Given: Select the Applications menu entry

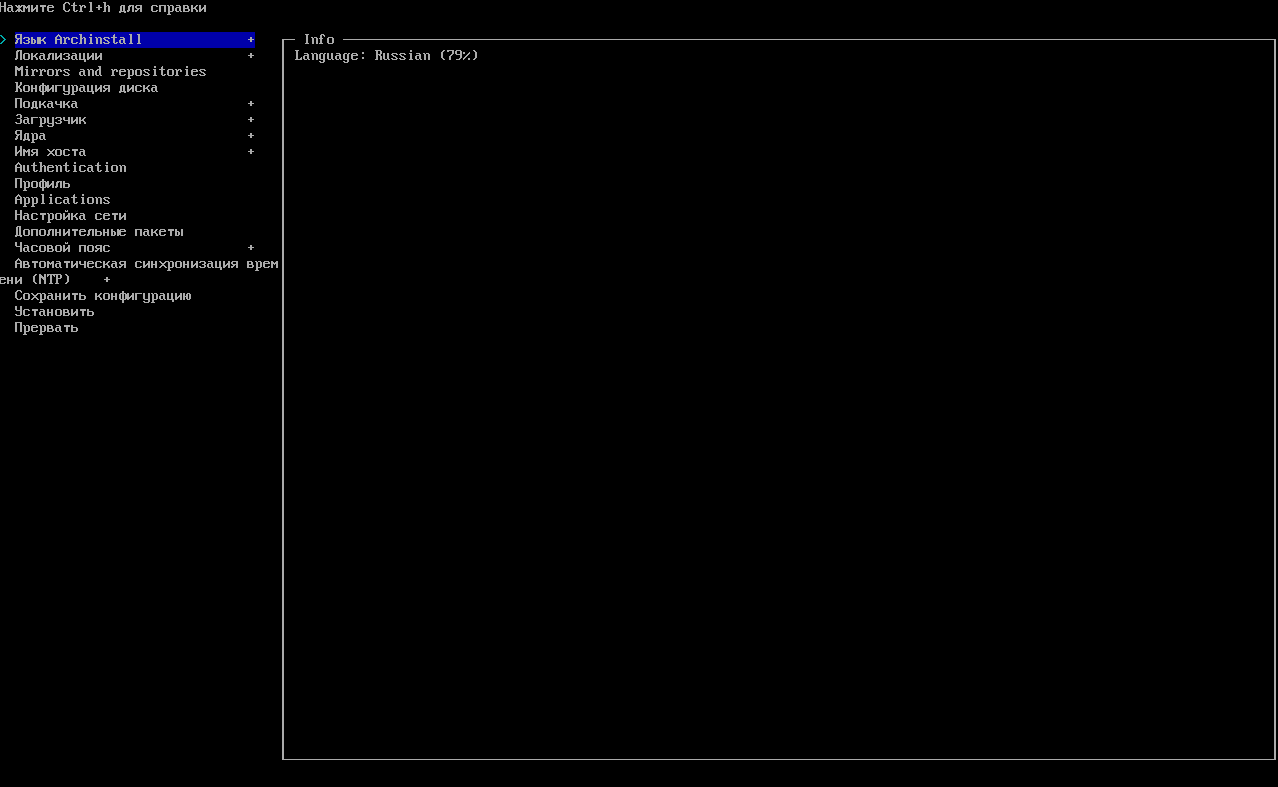Looking at the screenshot, I should click(x=62, y=200).
